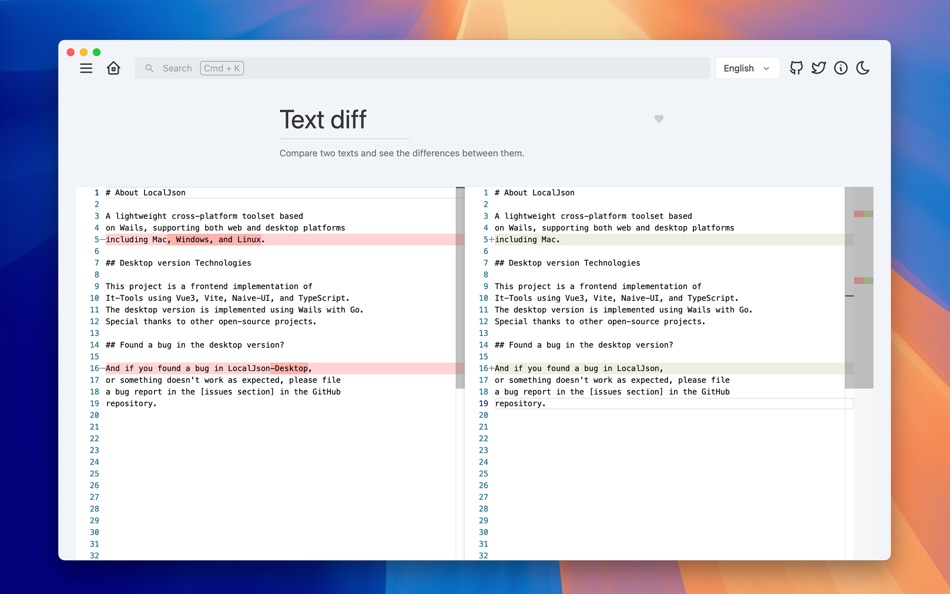Click left 'The desktop version is implemented using Wails' line
This screenshot has width=950, height=594.
point(234,310)
